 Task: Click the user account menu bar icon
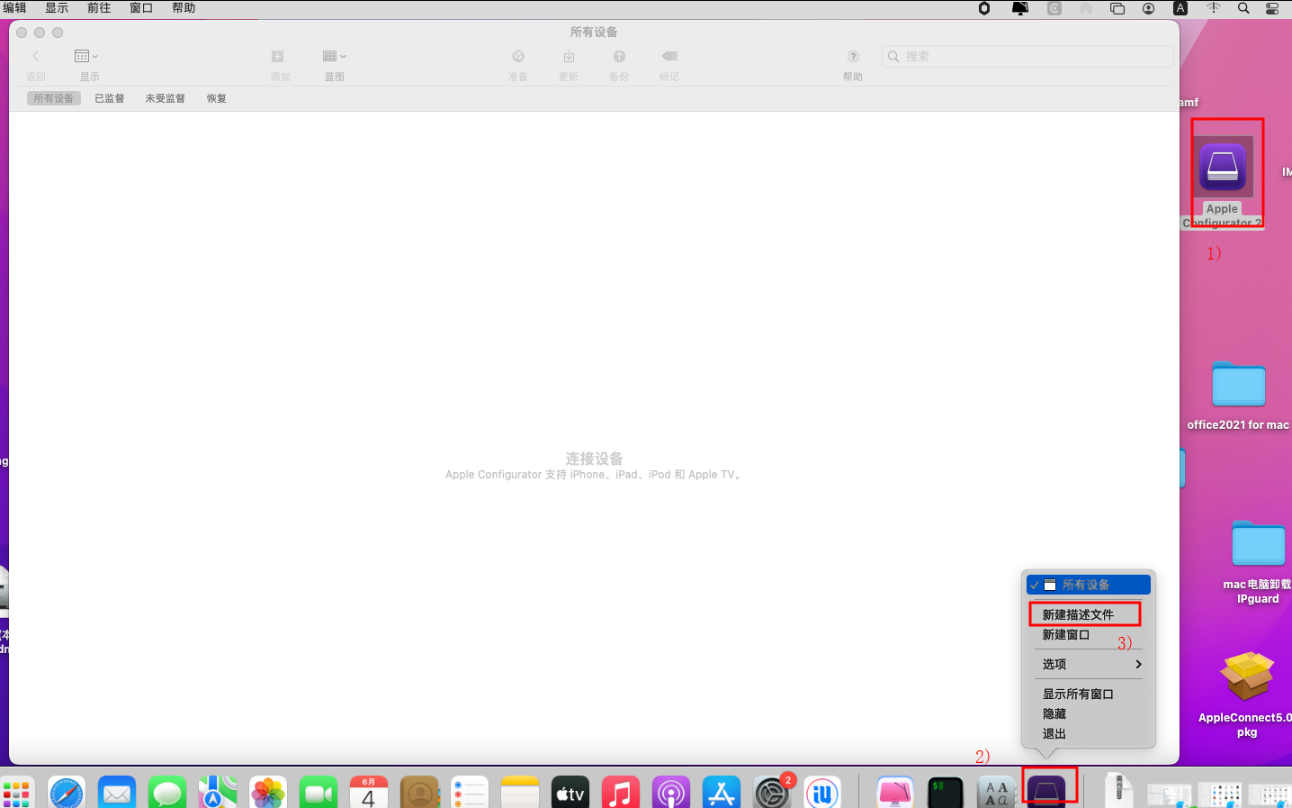[x=1149, y=8]
